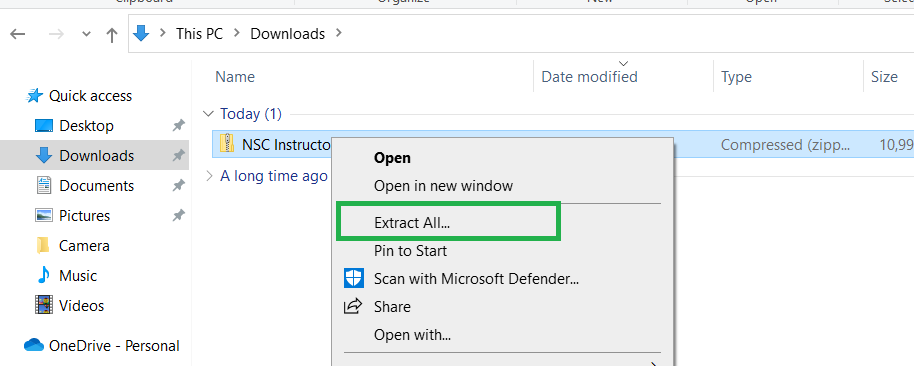Open the recent locations dropdown arrow

86,34
